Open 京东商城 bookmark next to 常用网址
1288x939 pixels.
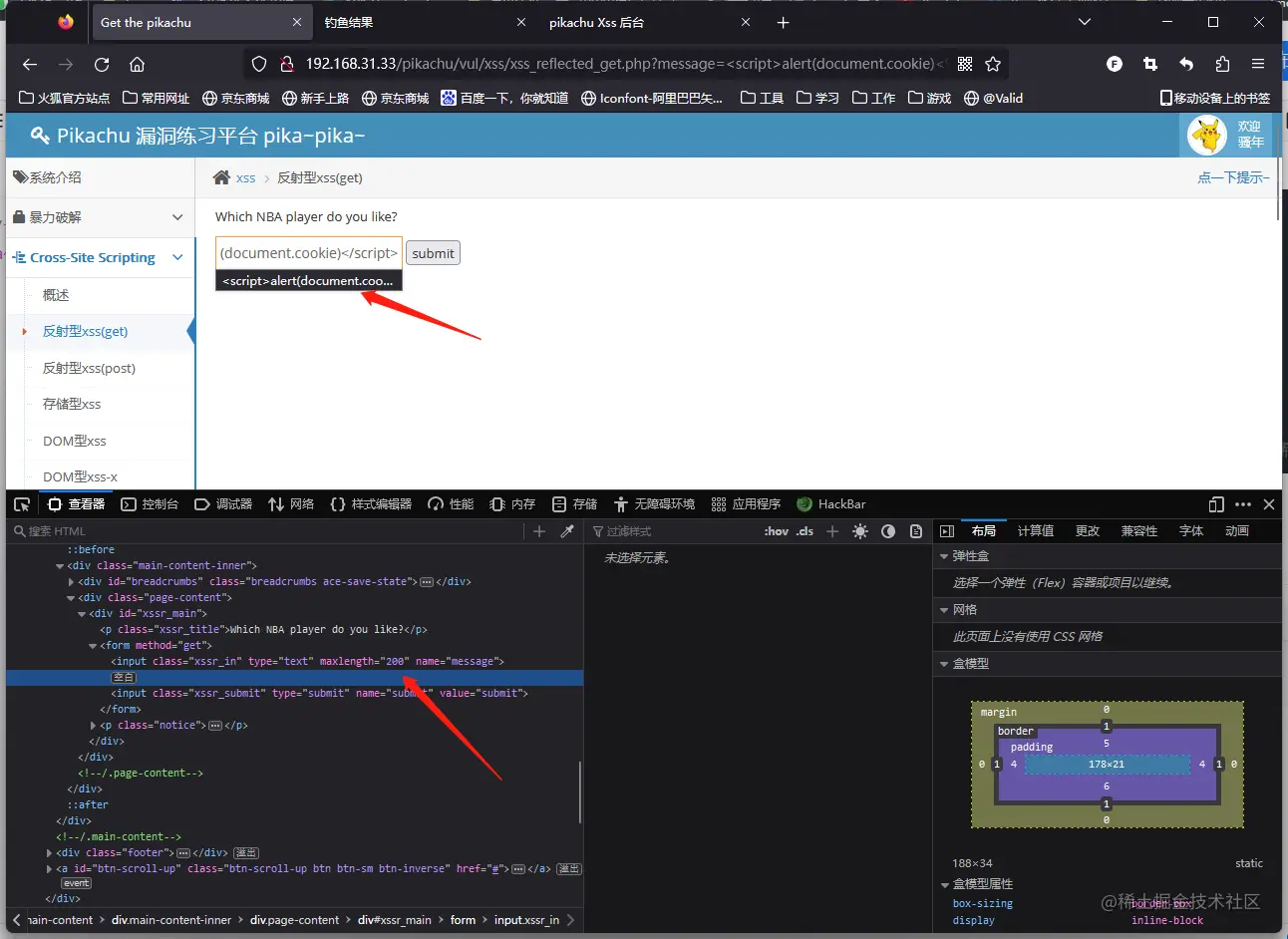pyautogui.click(x=235, y=98)
